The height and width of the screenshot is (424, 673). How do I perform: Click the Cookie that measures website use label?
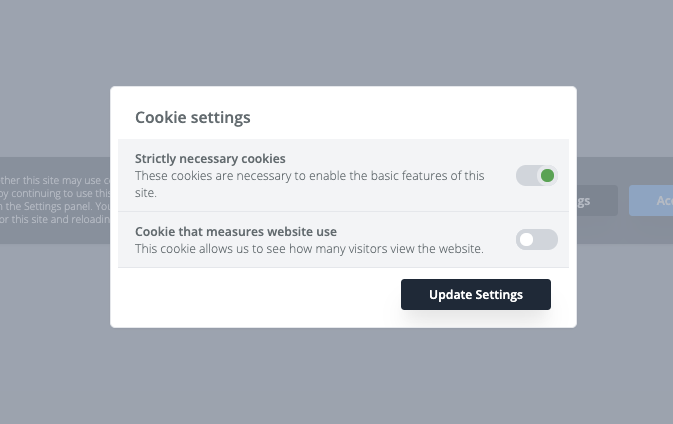click(236, 231)
